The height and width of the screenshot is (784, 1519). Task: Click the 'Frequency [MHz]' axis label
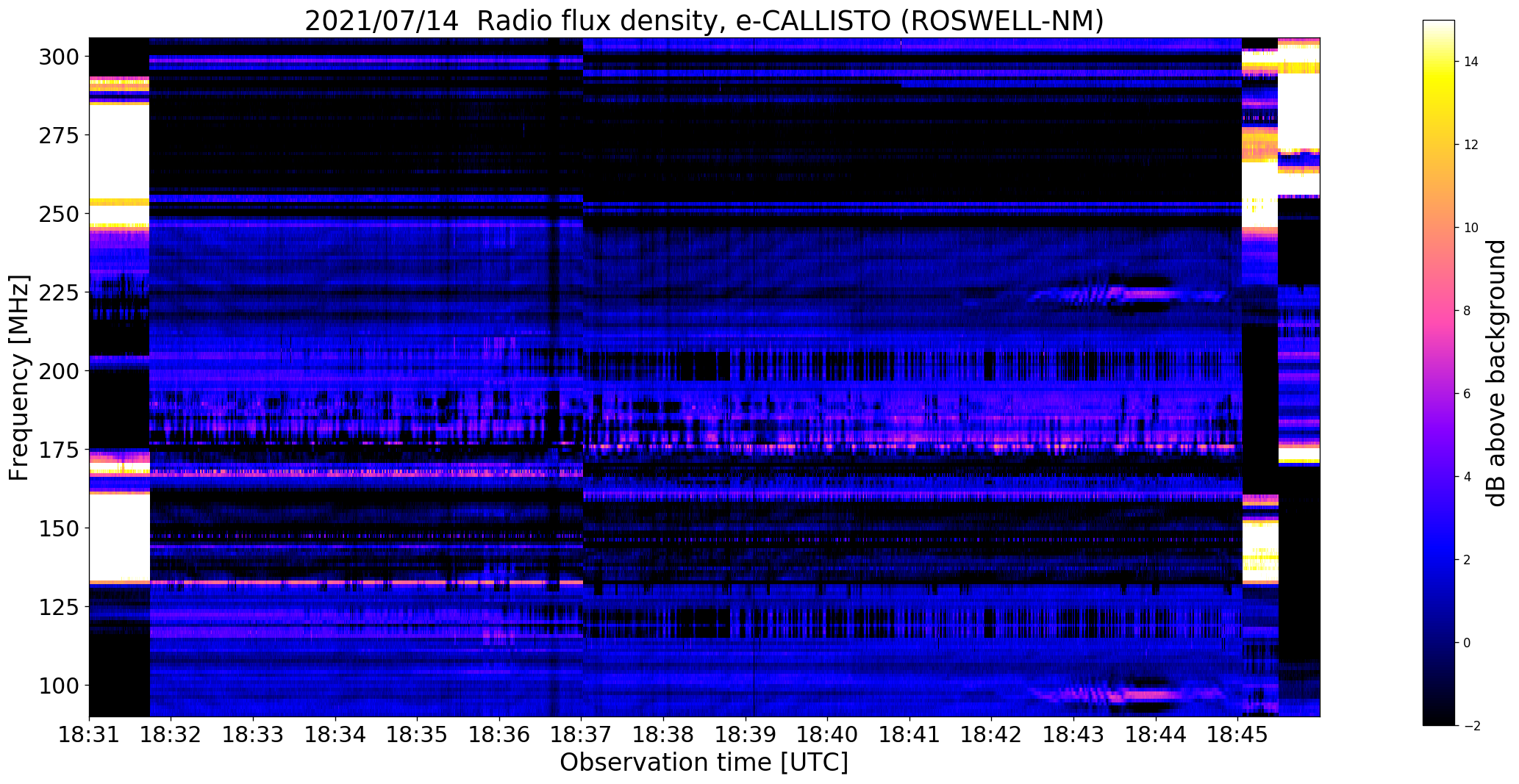(x=19, y=378)
